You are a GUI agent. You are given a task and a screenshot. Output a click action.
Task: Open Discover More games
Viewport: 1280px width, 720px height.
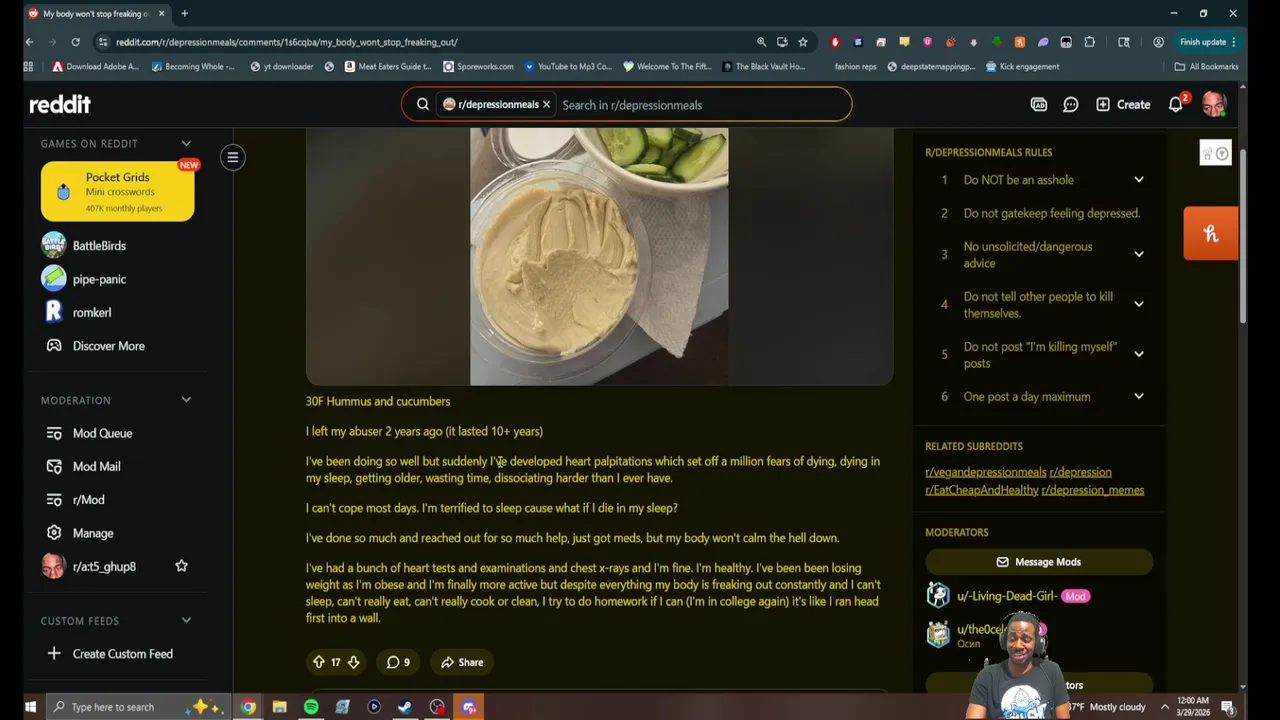point(108,346)
